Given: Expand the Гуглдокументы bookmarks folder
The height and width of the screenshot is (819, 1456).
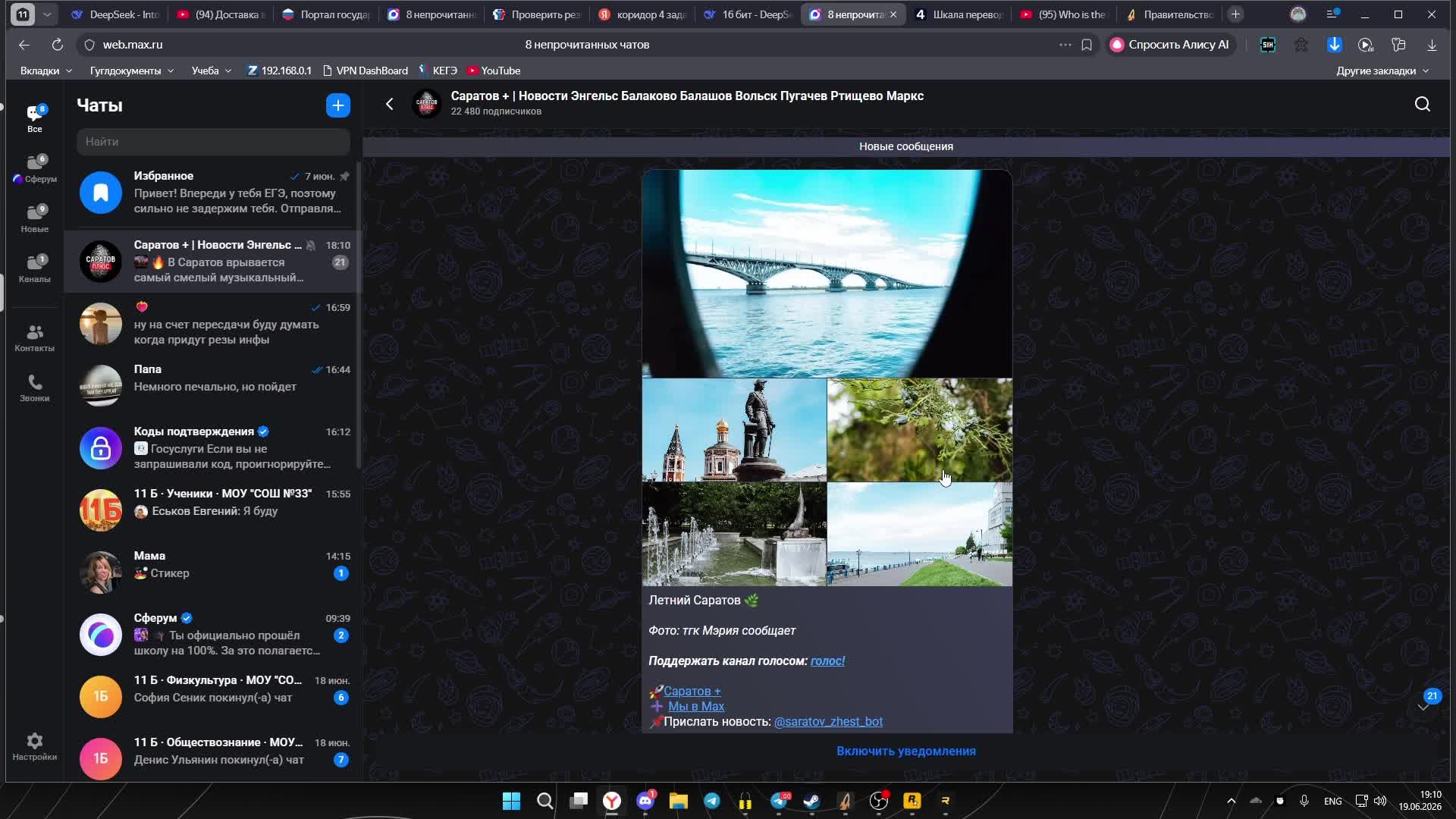Looking at the screenshot, I should 132,71.
